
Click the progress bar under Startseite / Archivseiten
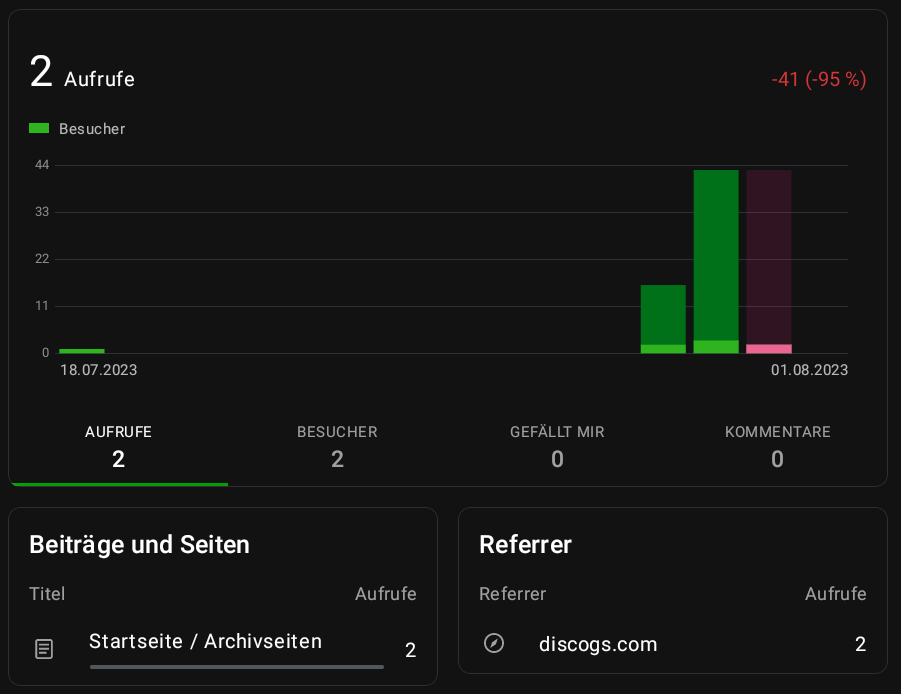[236, 666]
